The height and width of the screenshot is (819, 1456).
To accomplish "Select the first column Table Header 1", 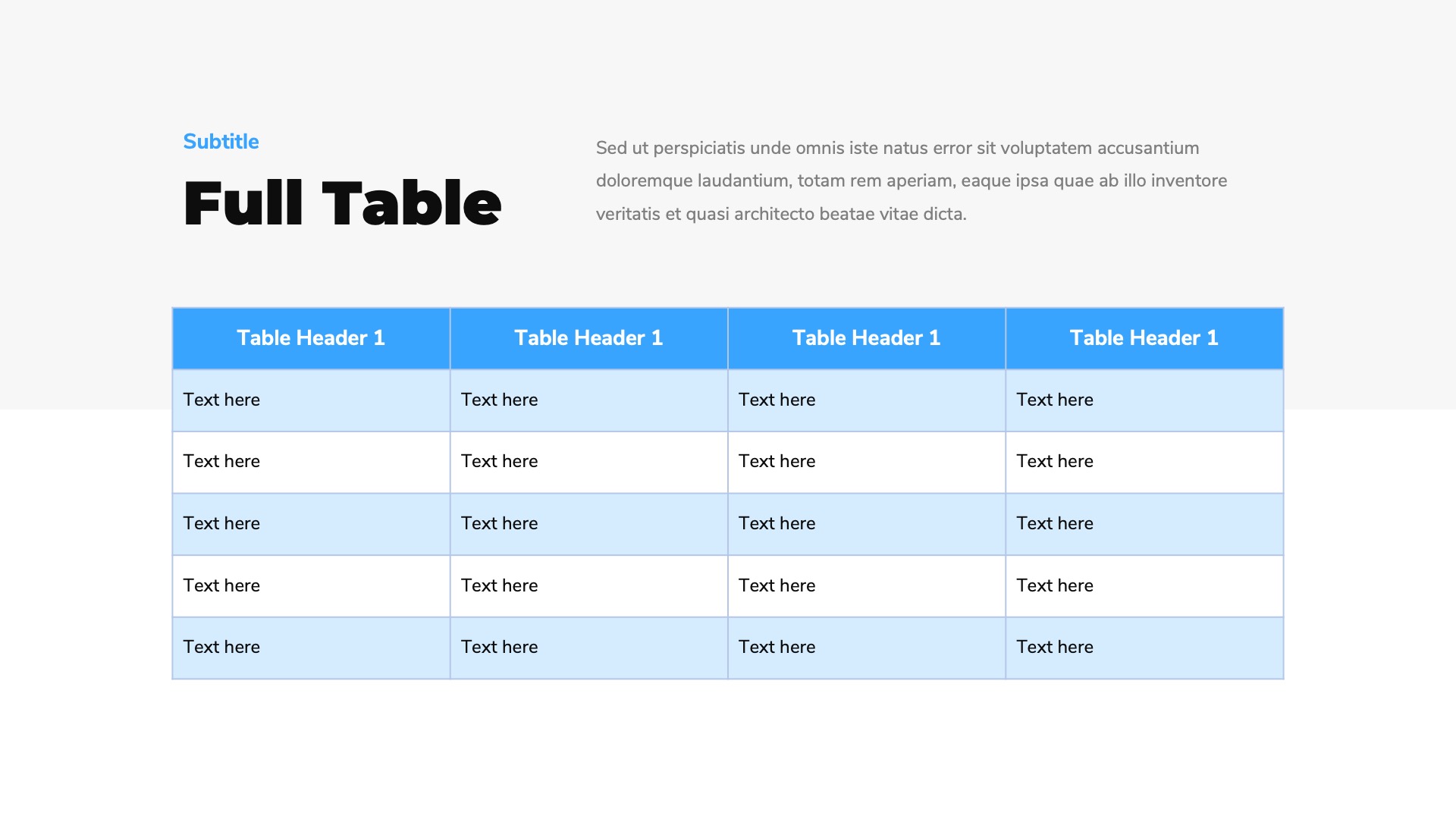I will 311,338.
